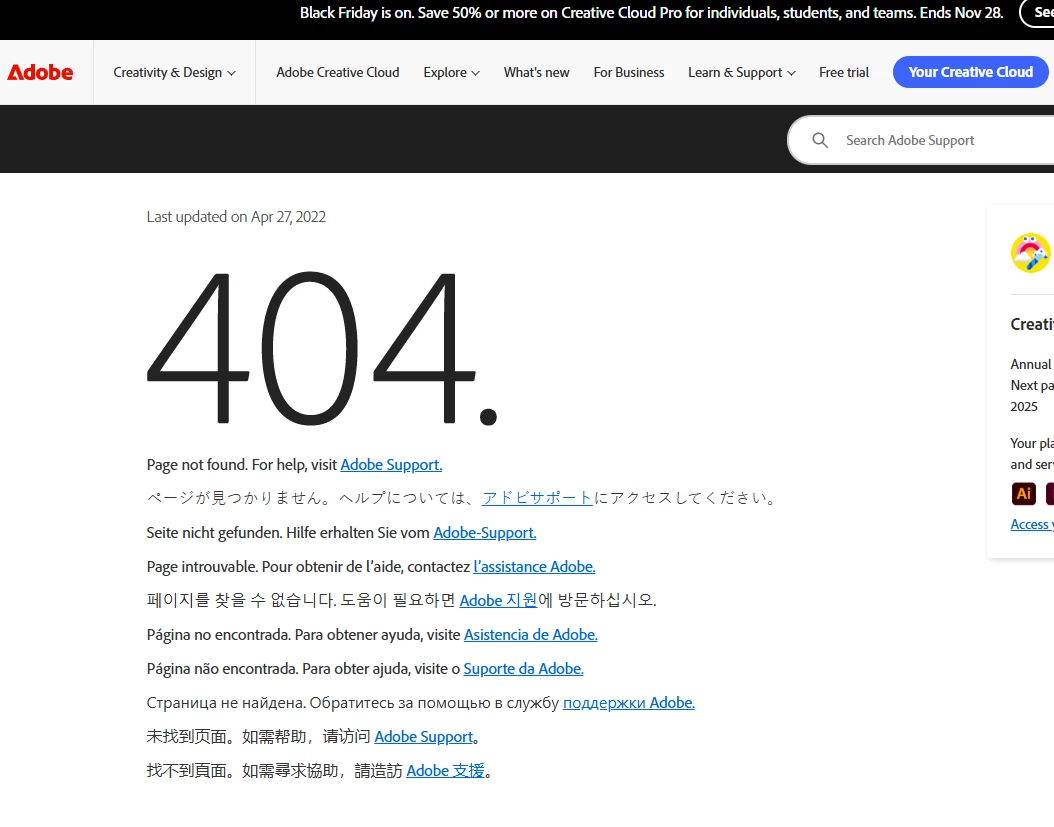This screenshot has width=1054, height=827.
Task: Open the What's new nav item
Action: tap(536, 73)
